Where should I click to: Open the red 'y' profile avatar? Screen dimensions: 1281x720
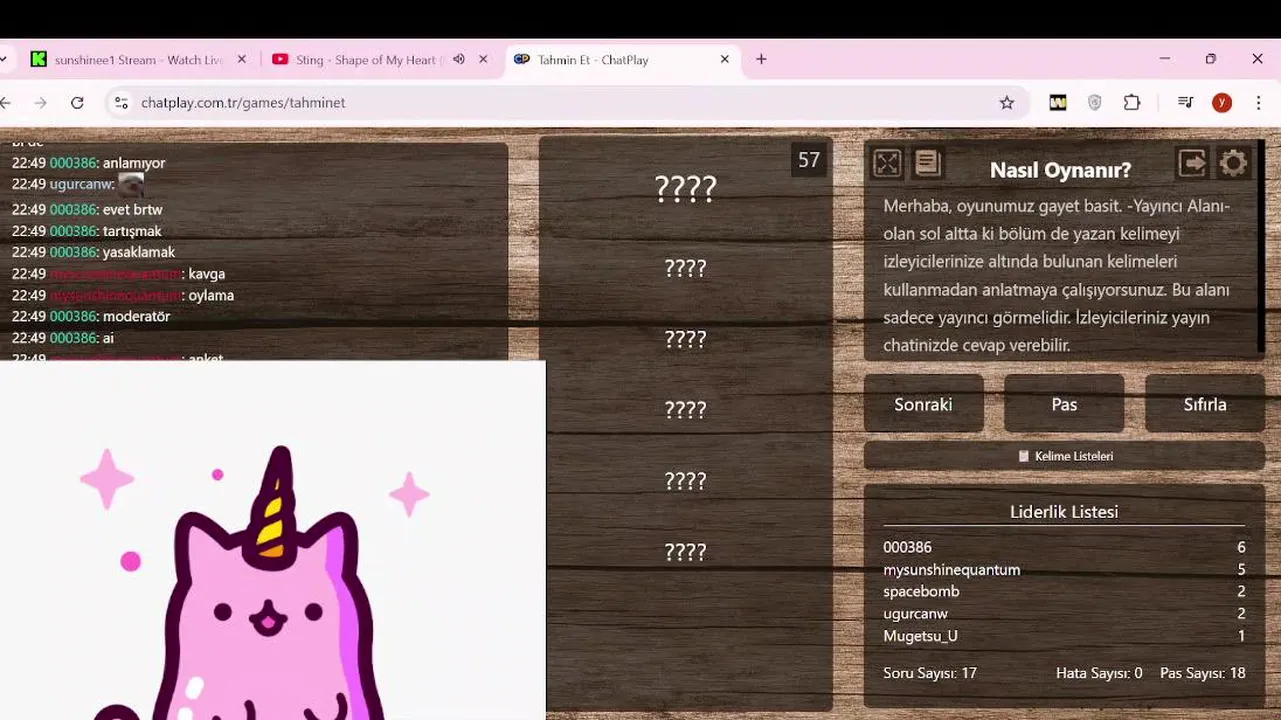pyautogui.click(x=1222, y=102)
